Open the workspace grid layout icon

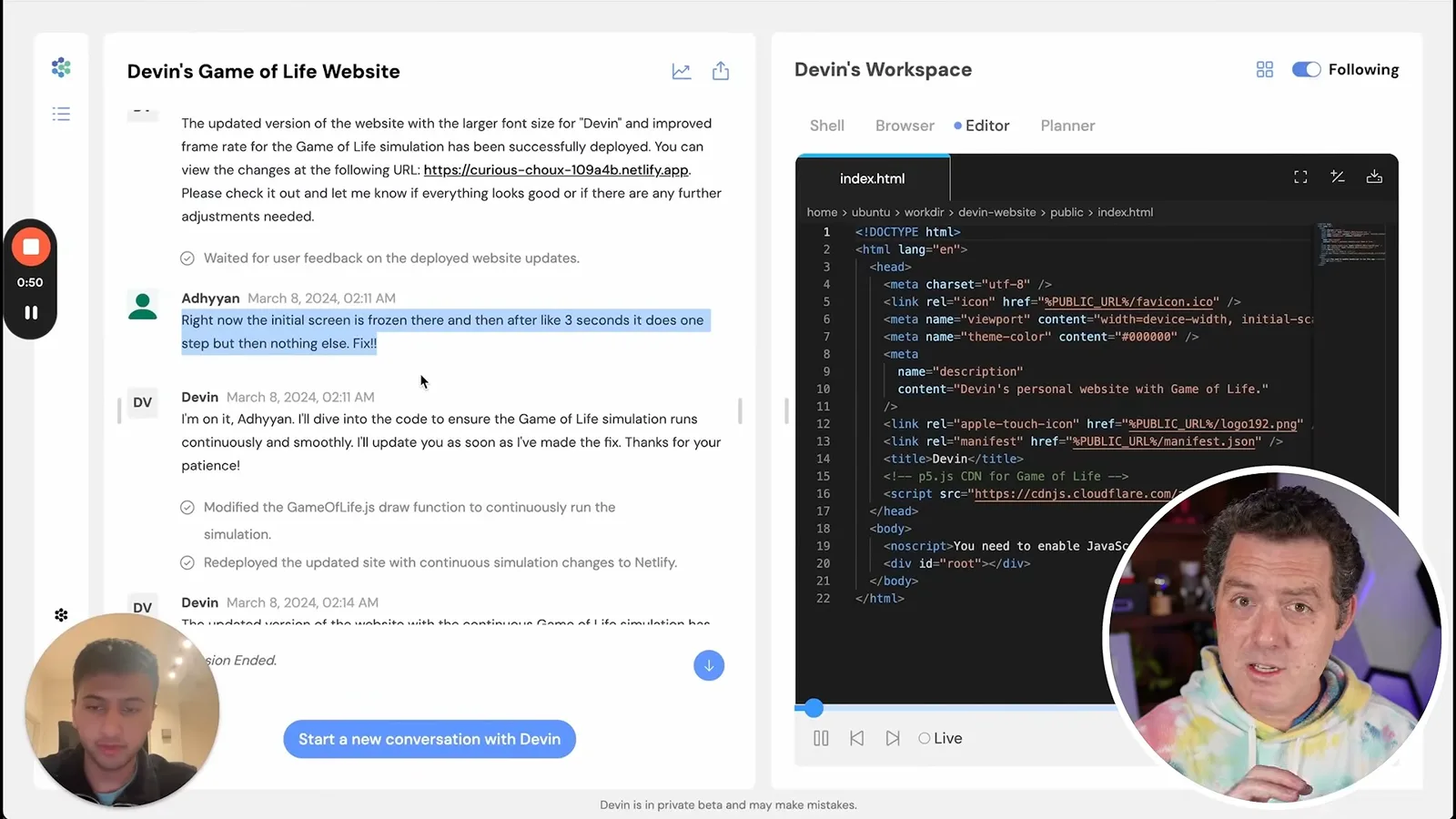click(1265, 69)
